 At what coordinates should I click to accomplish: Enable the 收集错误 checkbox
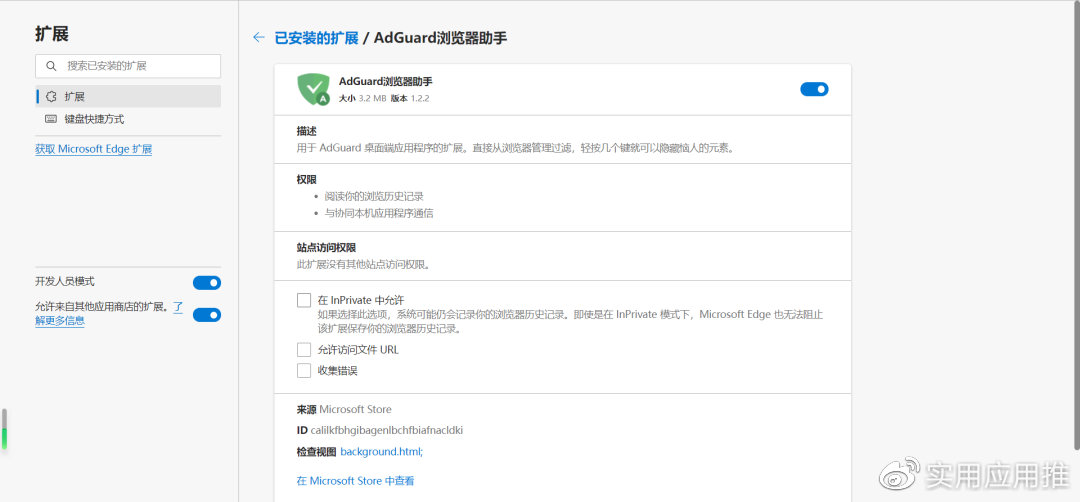click(304, 370)
